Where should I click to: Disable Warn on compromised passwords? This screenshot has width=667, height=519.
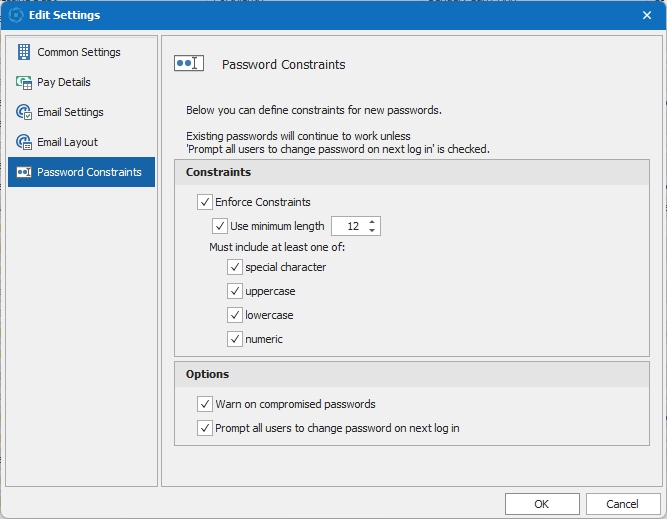pos(206,404)
